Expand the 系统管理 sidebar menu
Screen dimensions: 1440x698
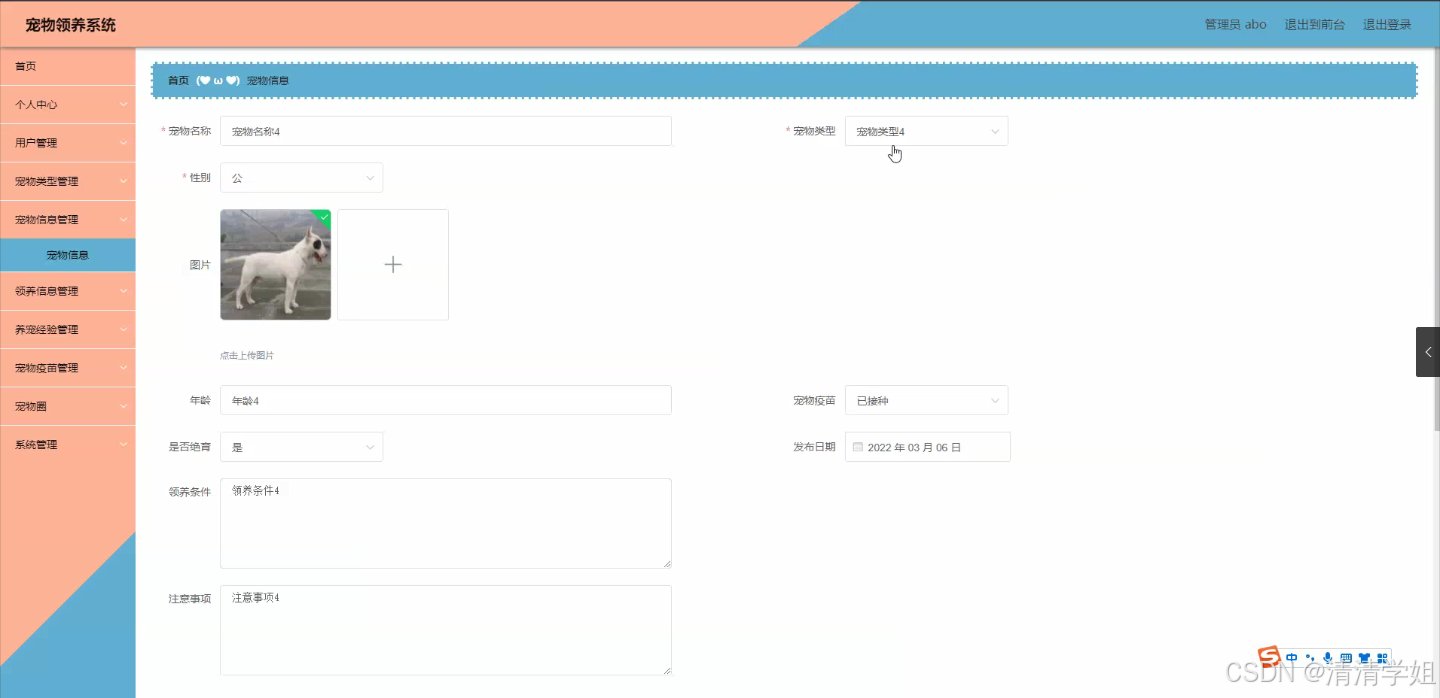coord(67,444)
